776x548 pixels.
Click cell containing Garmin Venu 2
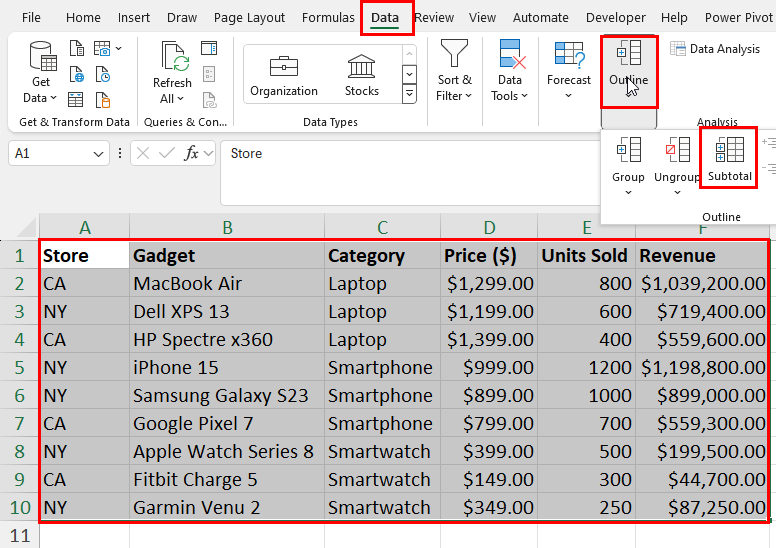pyautogui.click(x=227, y=507)
